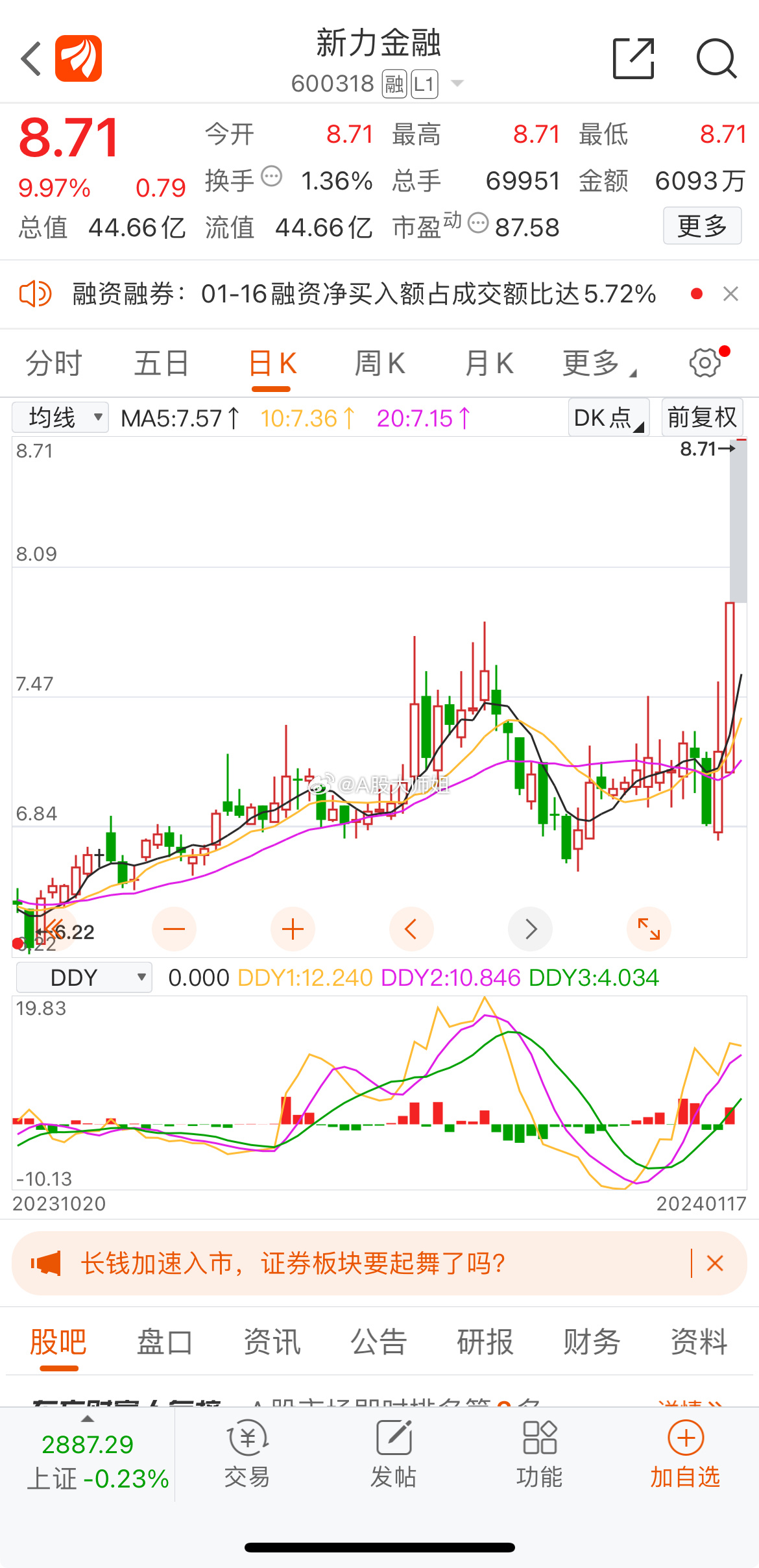Switch to the 财务 tab
The width and height of the screenshot is (759, 1568).
tap(592, 1341)
